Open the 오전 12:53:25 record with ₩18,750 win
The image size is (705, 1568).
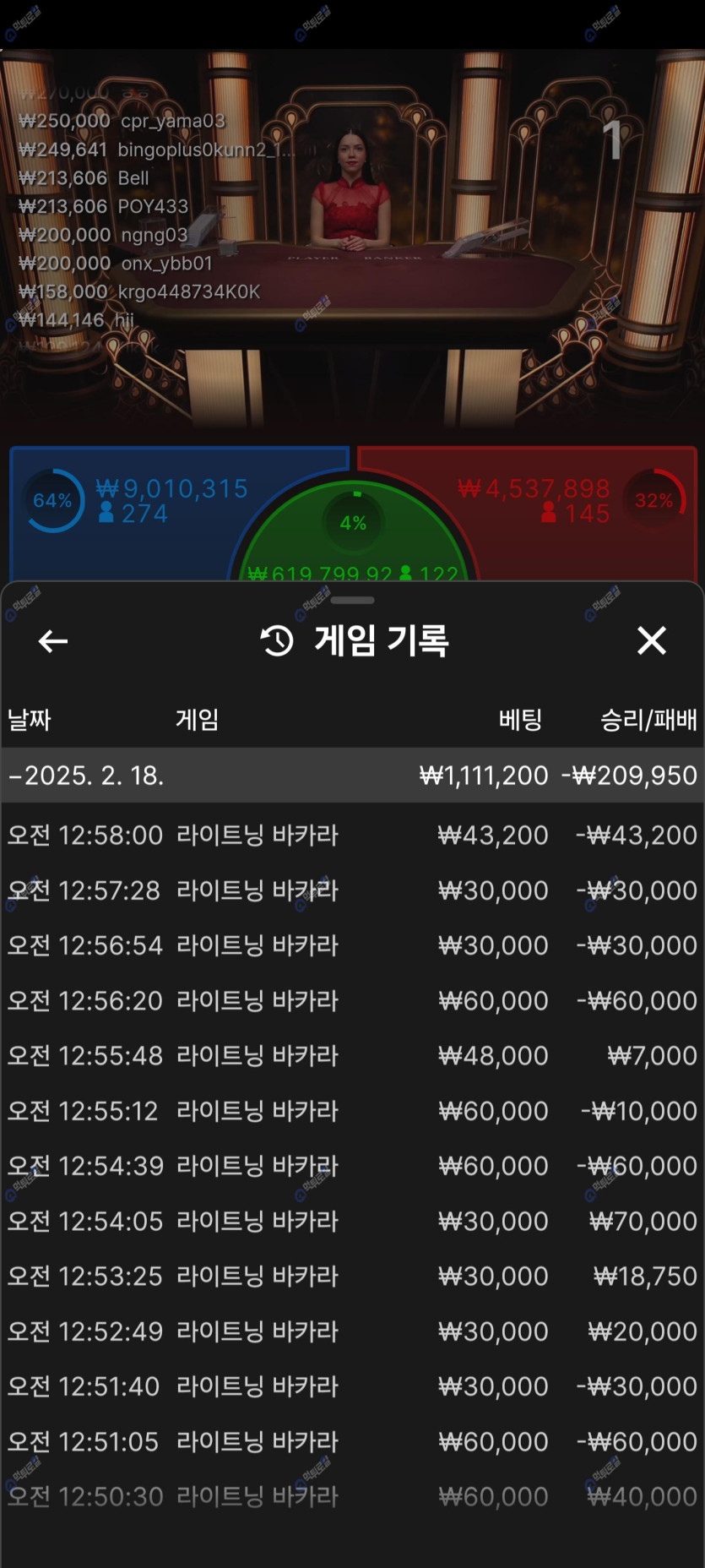coord(352,1276)
